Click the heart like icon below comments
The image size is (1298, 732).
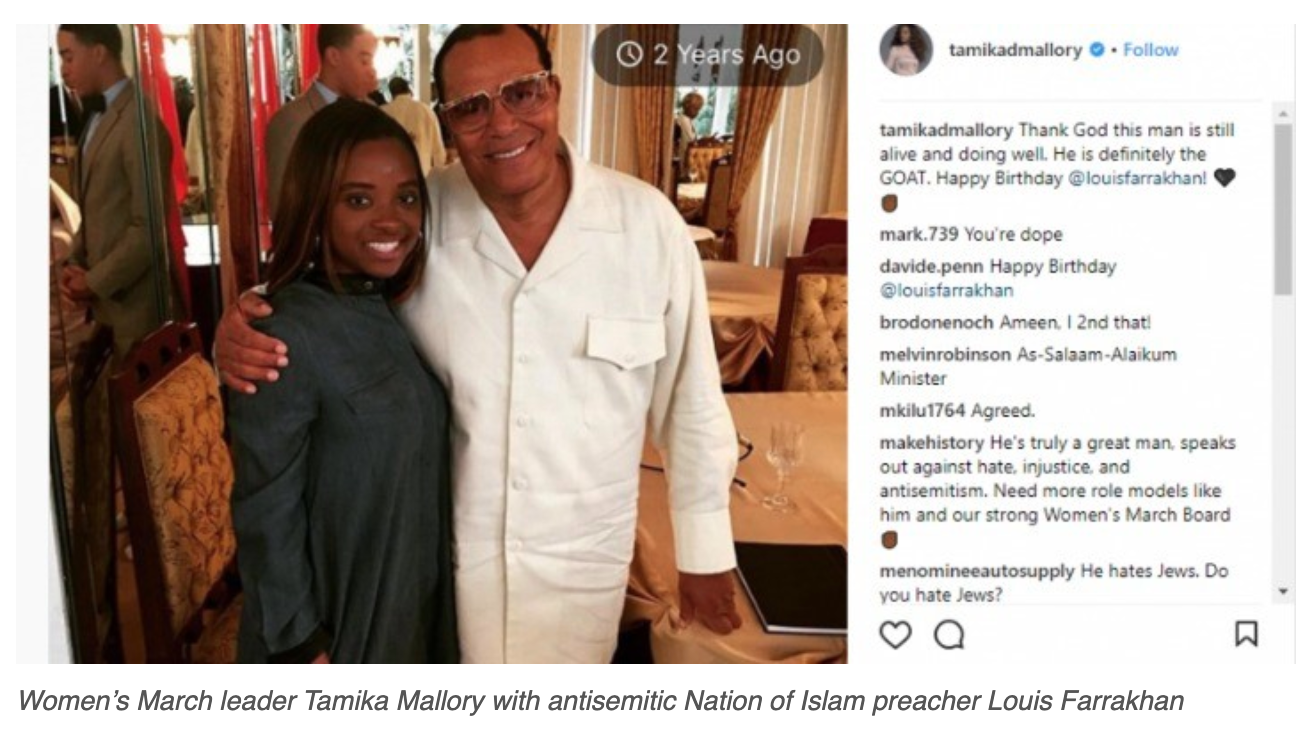(x=895, y=635)
